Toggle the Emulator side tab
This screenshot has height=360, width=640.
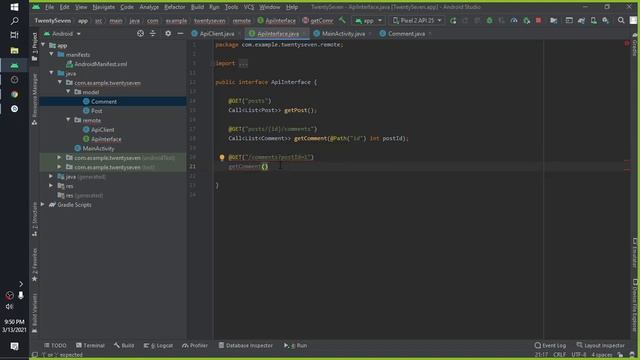click(x=635, y=253)
